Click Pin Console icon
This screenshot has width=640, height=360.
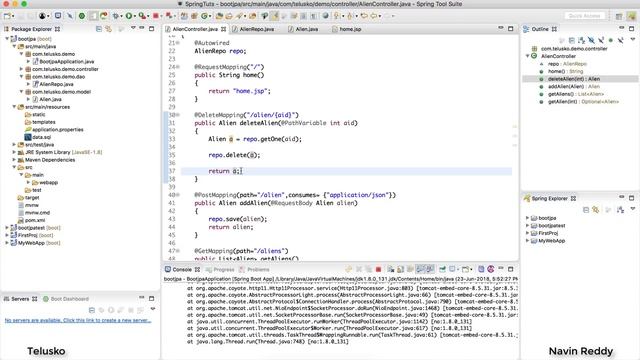[x=442, y=269]
